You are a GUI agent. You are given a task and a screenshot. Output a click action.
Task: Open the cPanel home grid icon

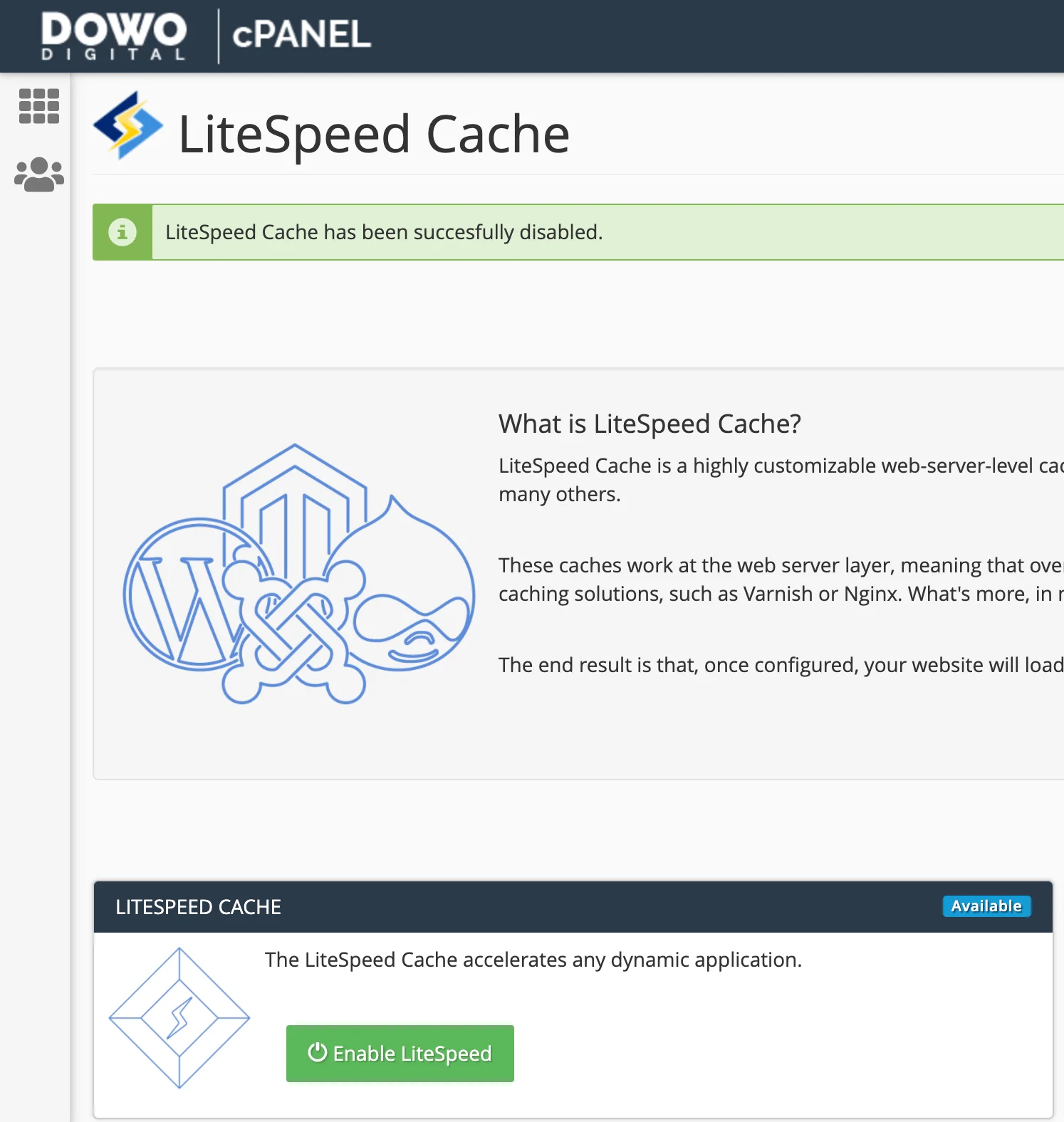(39, 106)
